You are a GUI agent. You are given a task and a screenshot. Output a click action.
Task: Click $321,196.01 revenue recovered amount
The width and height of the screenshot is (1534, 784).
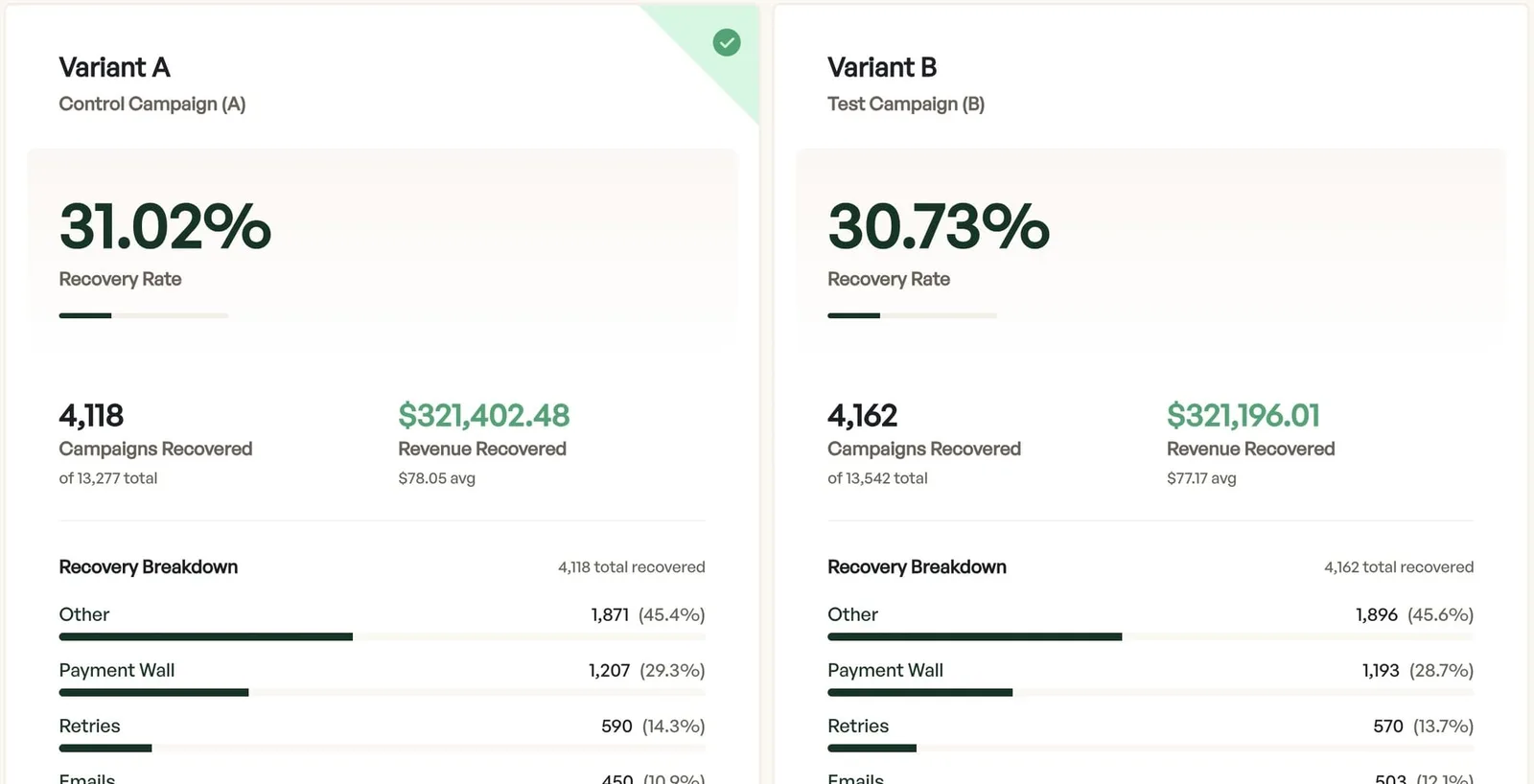click(1243, 415)
